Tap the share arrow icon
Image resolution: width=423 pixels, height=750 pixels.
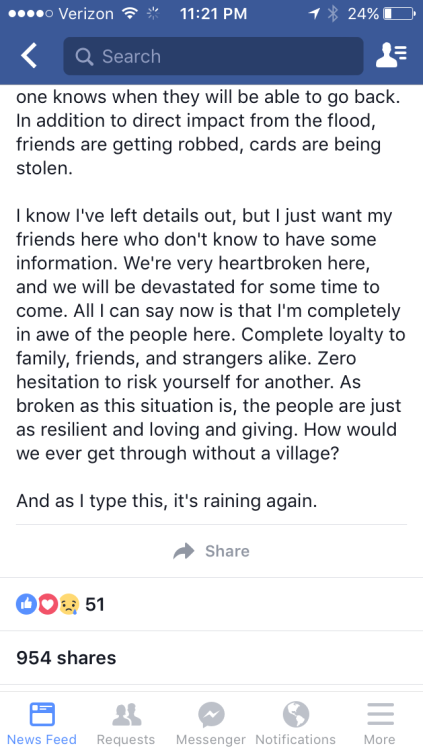184,551
